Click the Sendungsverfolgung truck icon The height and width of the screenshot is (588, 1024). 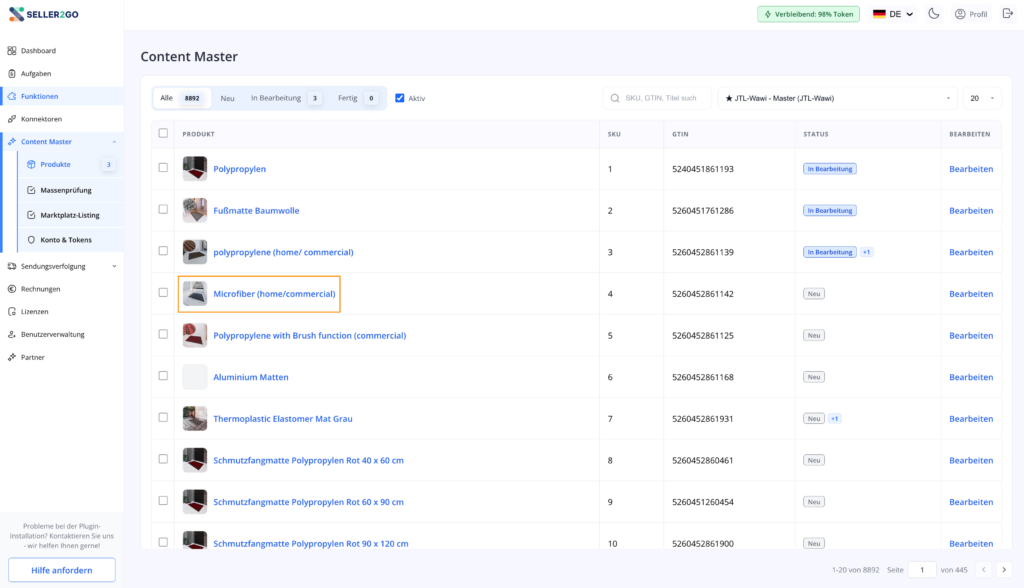12,266
